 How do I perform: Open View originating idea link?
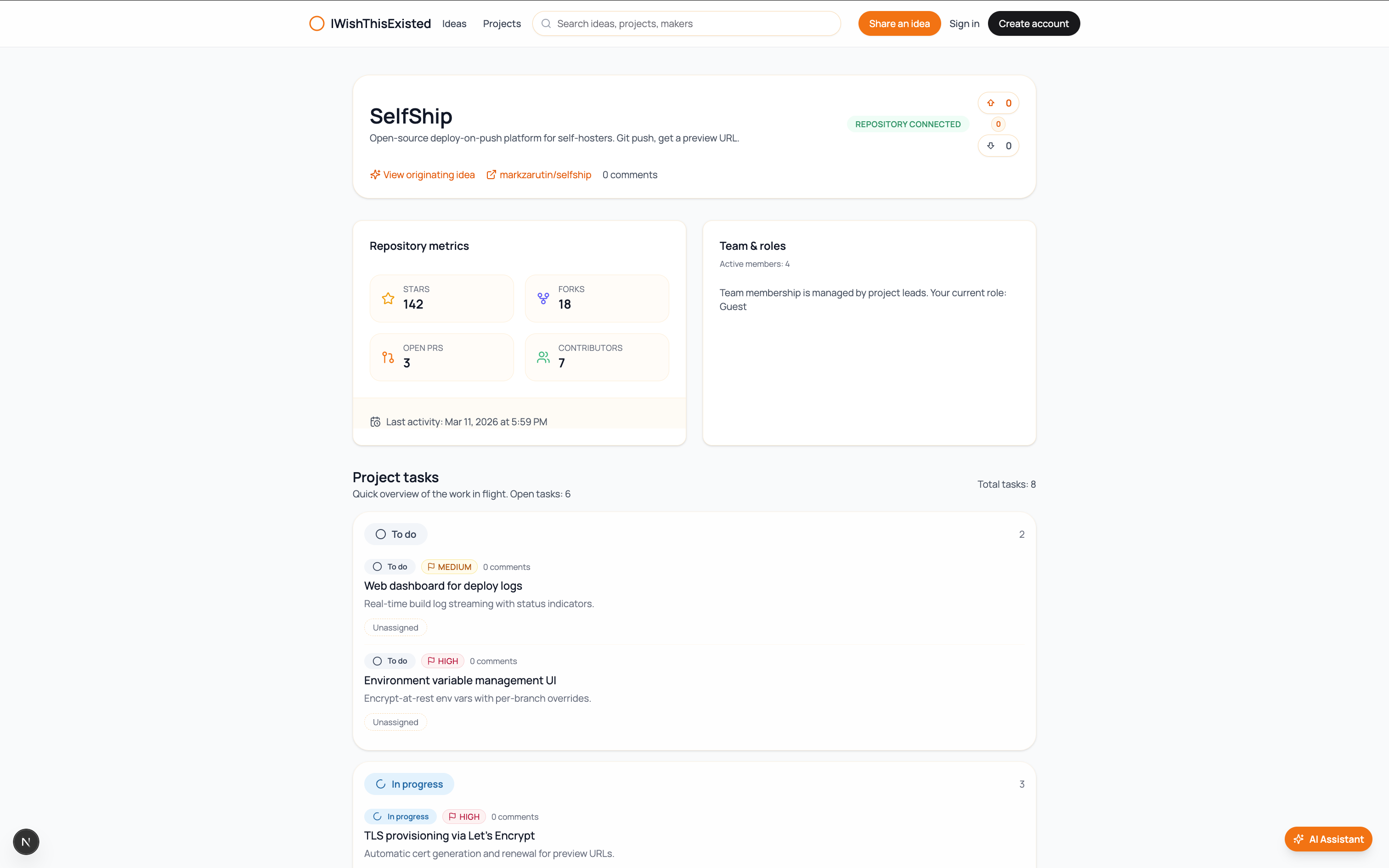[428, 175]
